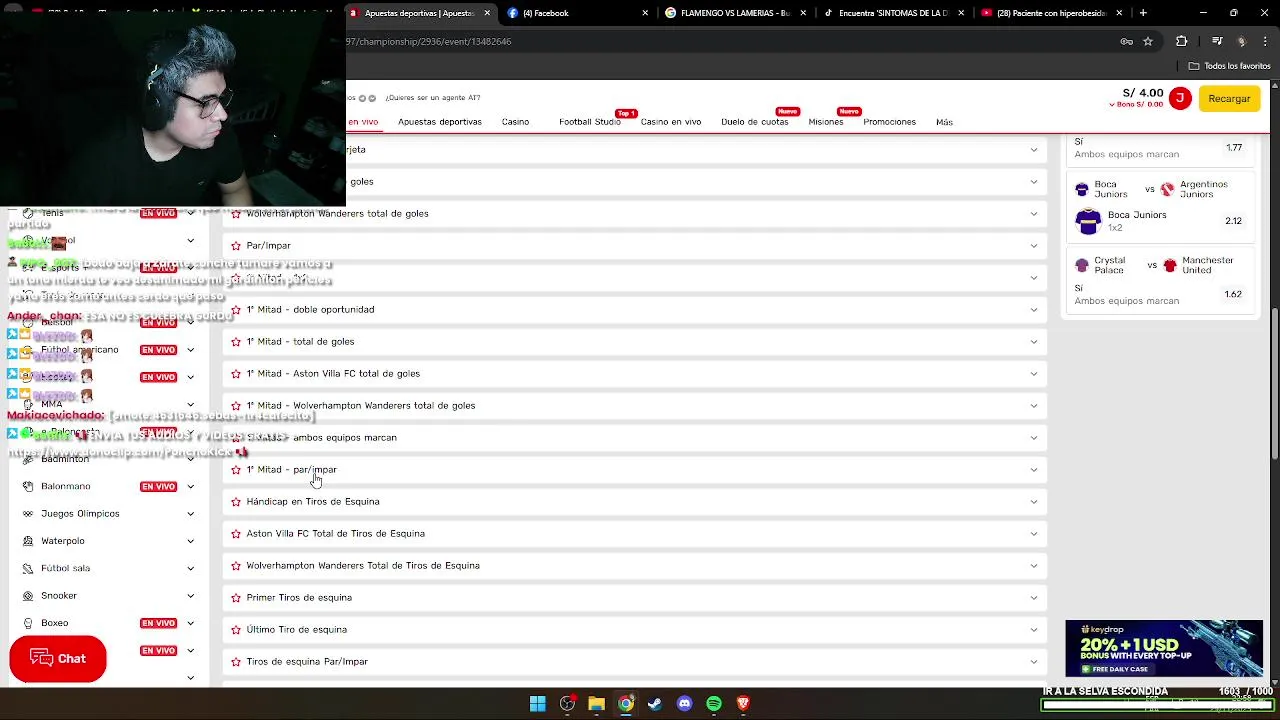The image size is (1280, 720).
Task: Favorite Último Tiro de esquina star
Action: pyautogui.click(x=236, y=630)
